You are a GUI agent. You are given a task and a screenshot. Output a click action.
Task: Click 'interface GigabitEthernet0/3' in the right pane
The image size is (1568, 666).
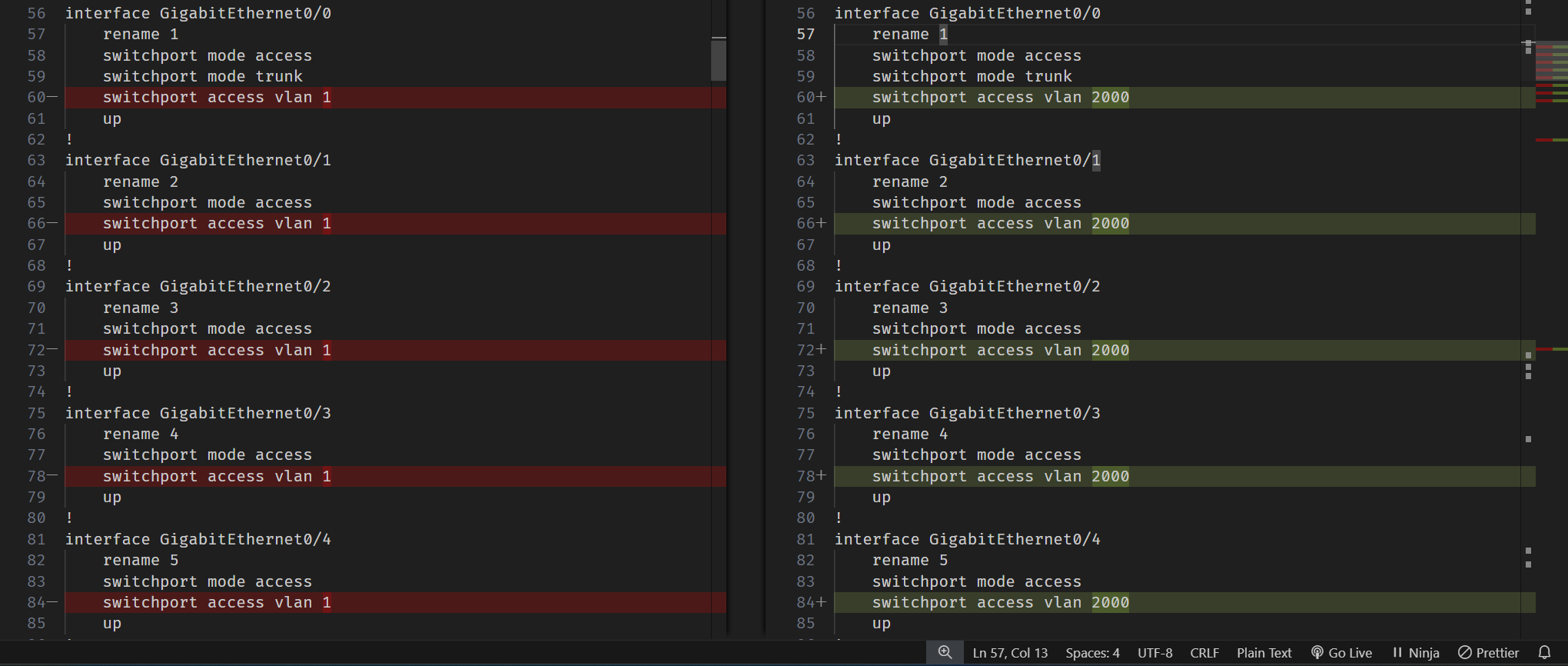(x=967, y=413)
